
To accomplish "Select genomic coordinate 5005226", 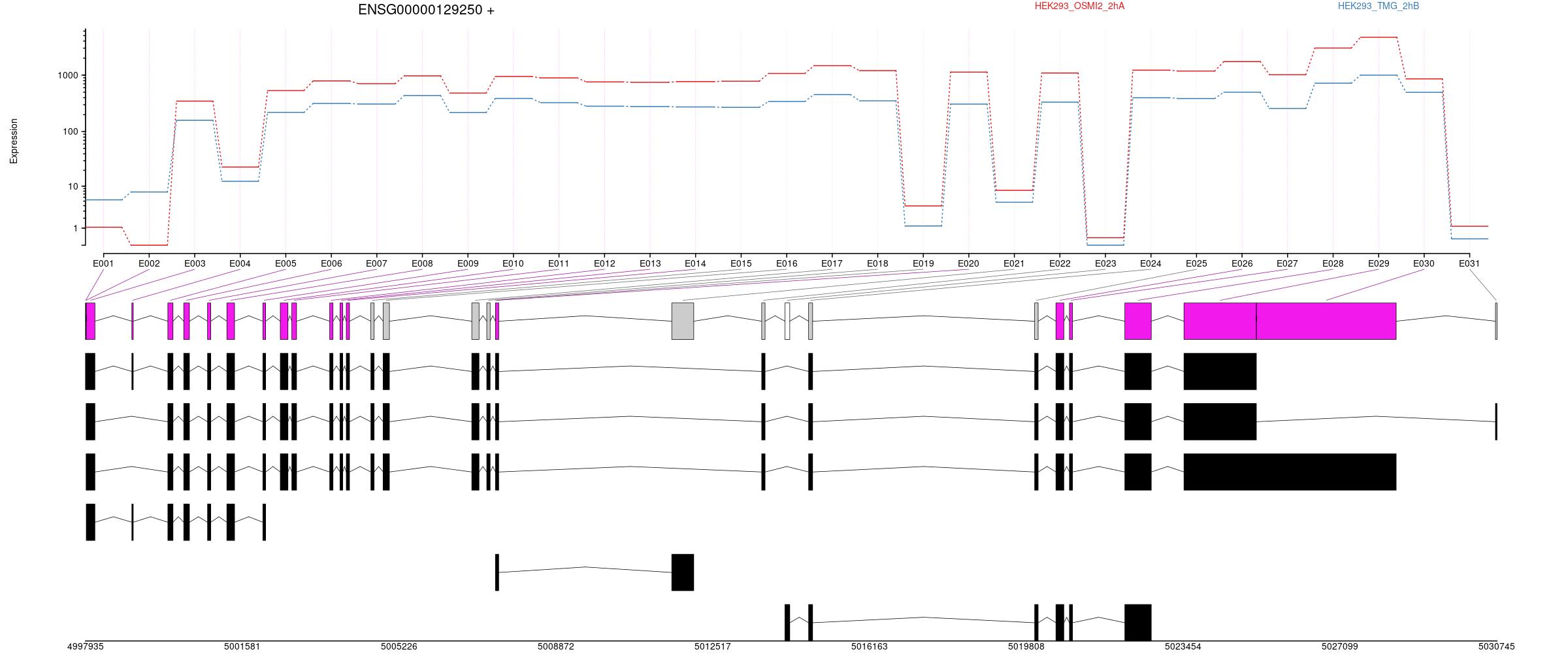I will [399, 647].
